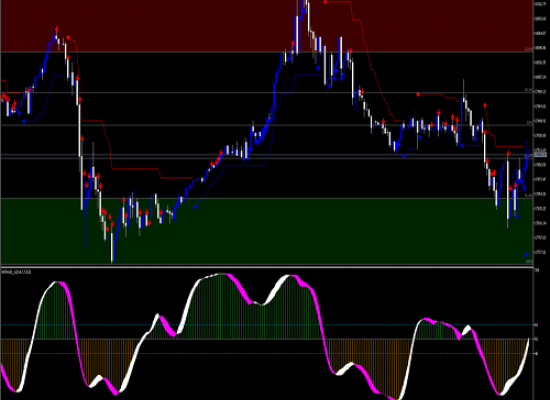
Task: Click the blue dot at bottom-right of green zone
Action: point(526,254)
